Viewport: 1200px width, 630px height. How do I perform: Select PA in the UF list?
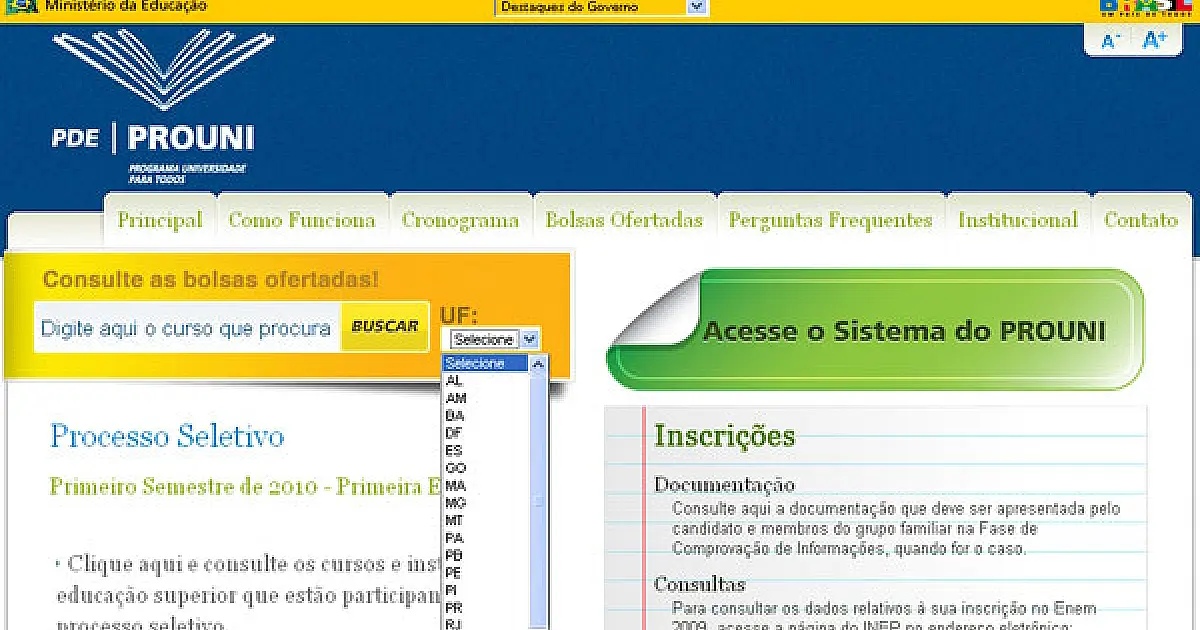(x=486, y=538)
